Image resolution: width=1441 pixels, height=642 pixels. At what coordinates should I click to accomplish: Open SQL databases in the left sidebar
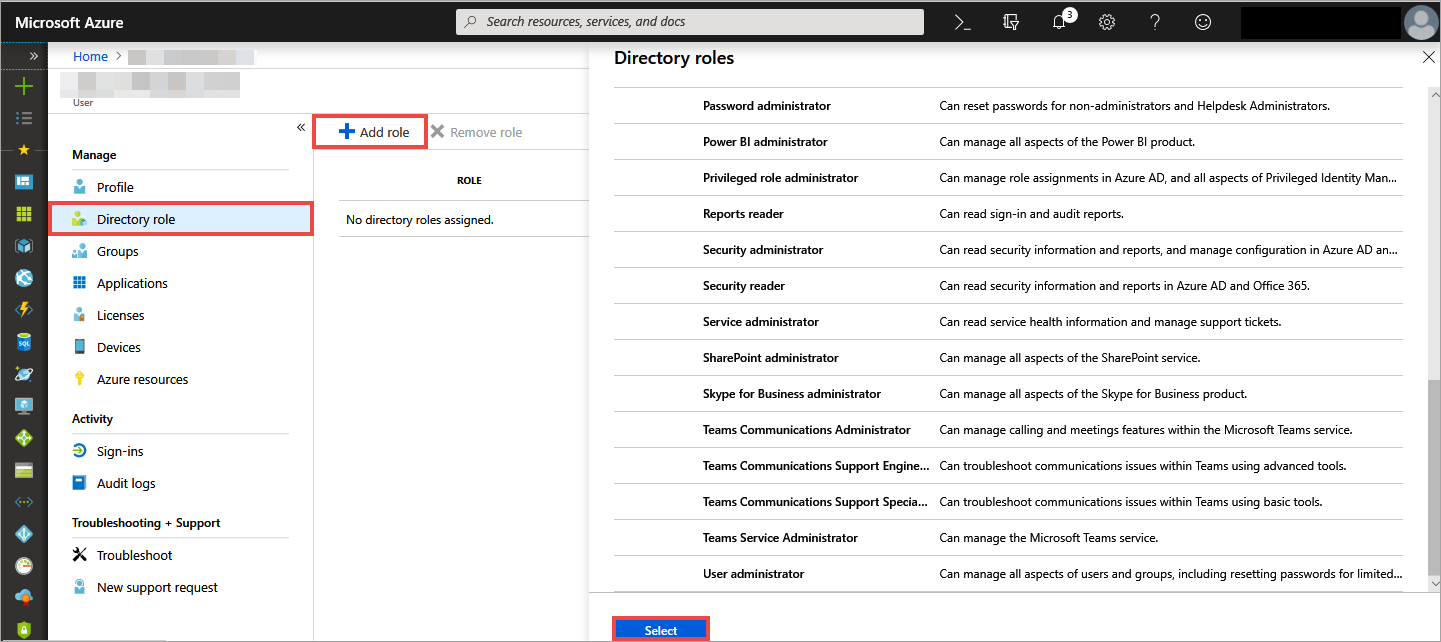click(x=24, y=342)
